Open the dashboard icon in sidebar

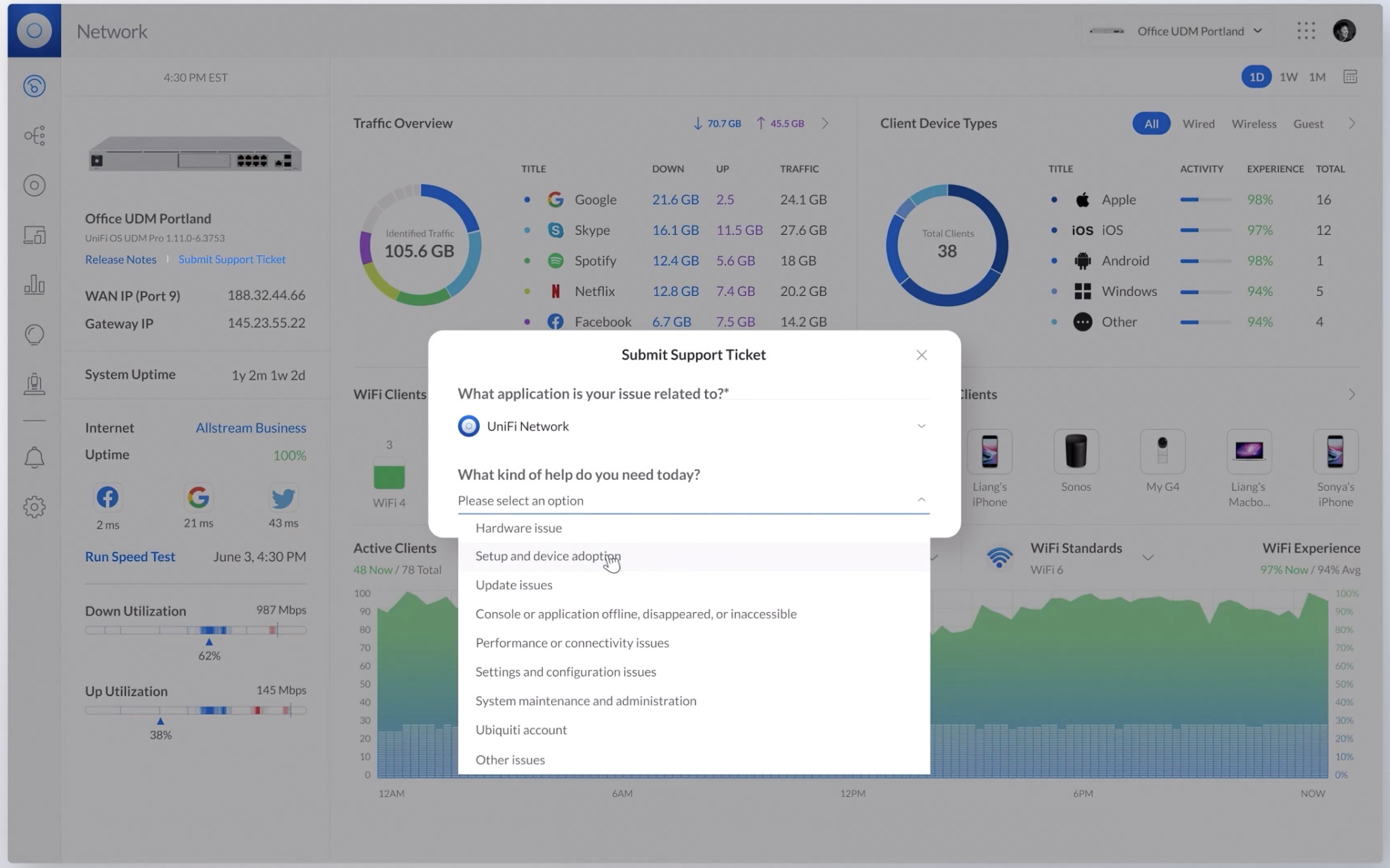(34, 86)
